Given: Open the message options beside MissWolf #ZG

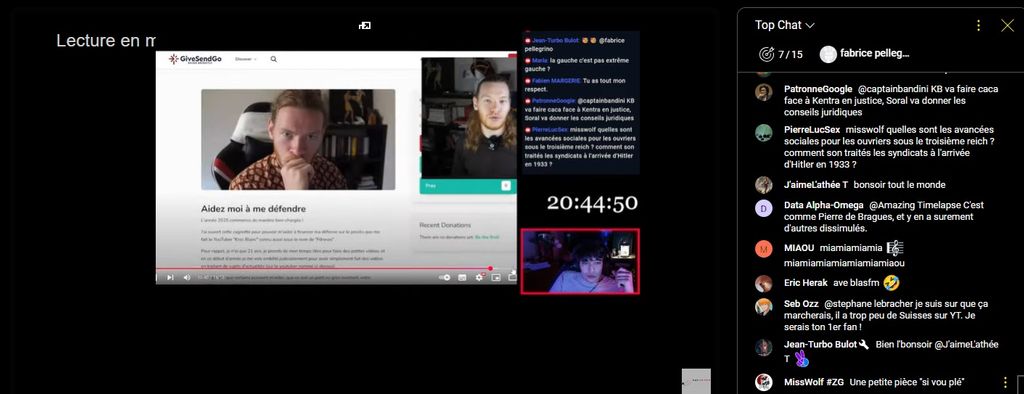Looking at the screenshot, I should [x=1005, y=382].
